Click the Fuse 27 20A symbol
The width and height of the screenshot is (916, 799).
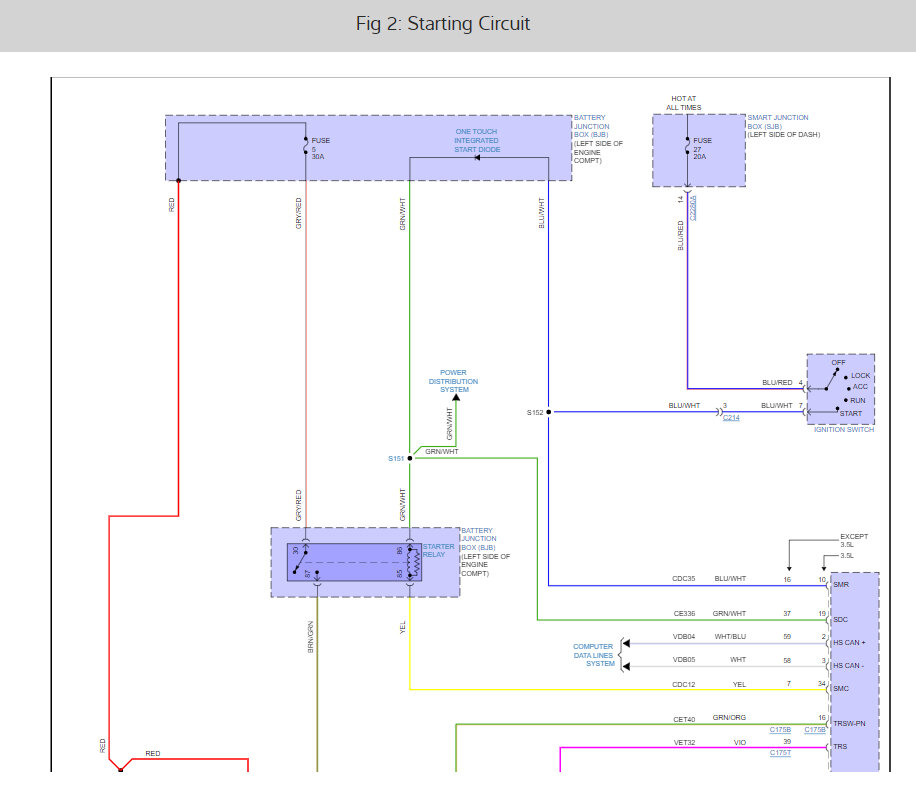point(688,146)
